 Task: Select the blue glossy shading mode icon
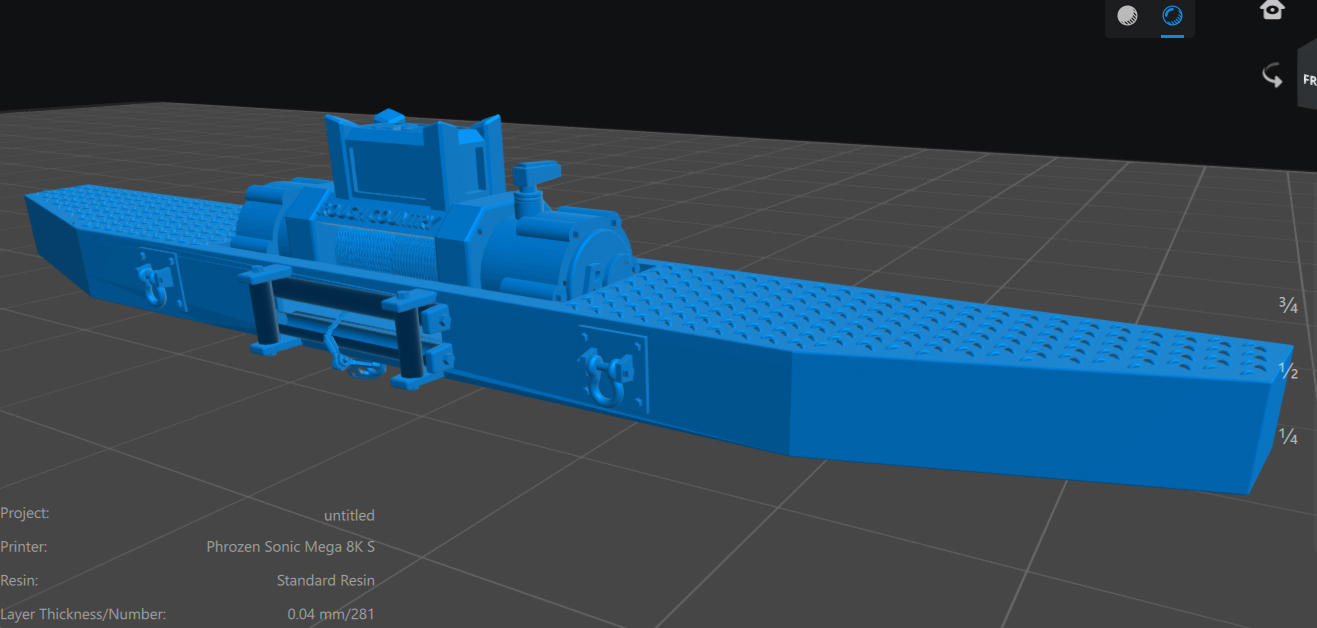1172,16
